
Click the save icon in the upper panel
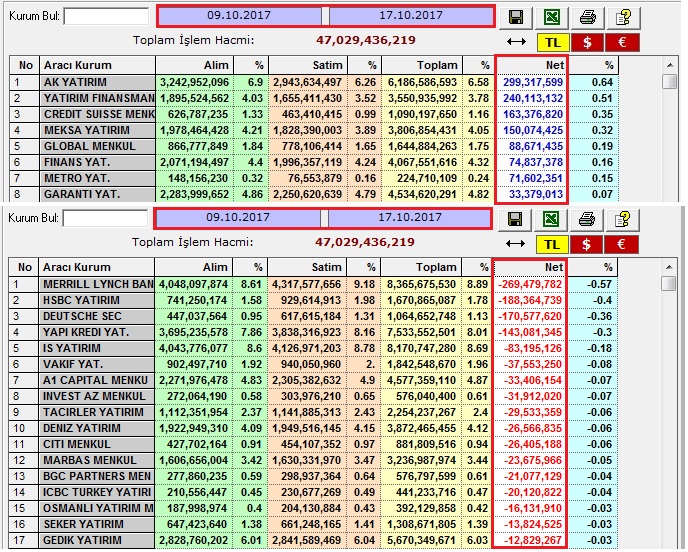click(516, 18)
